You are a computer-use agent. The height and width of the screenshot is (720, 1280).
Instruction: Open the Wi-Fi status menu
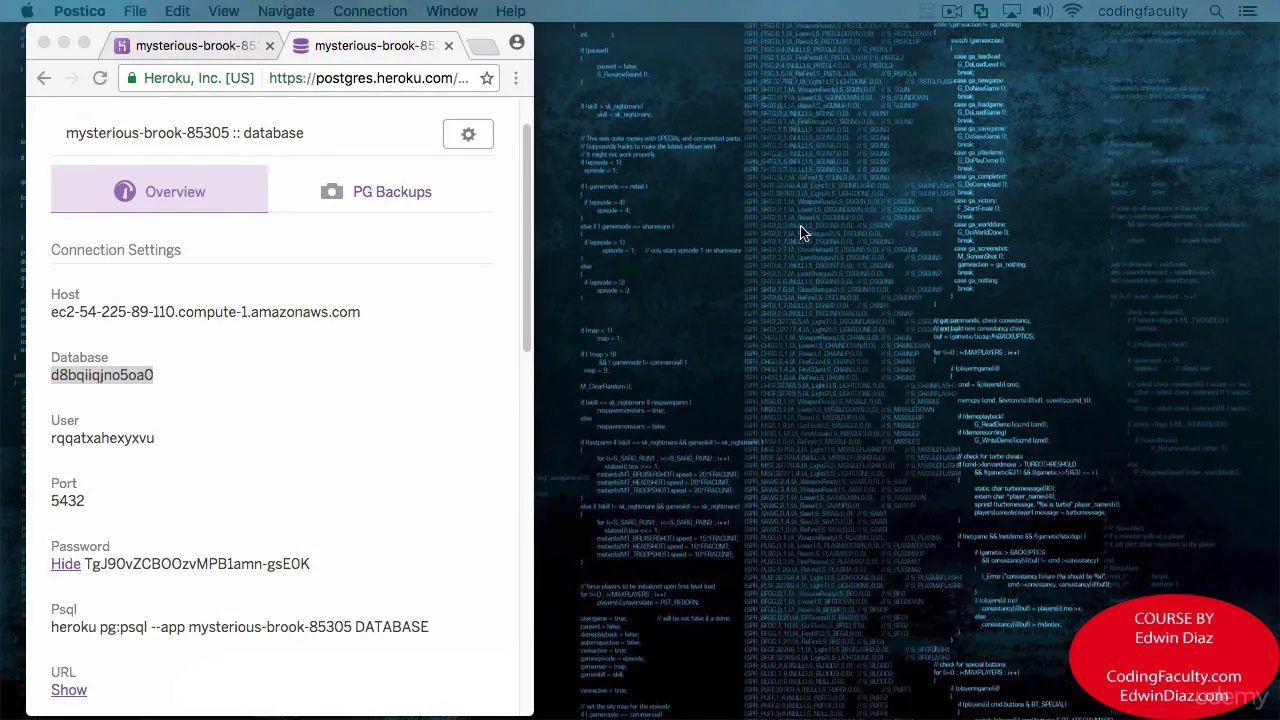coord(1073,11)
